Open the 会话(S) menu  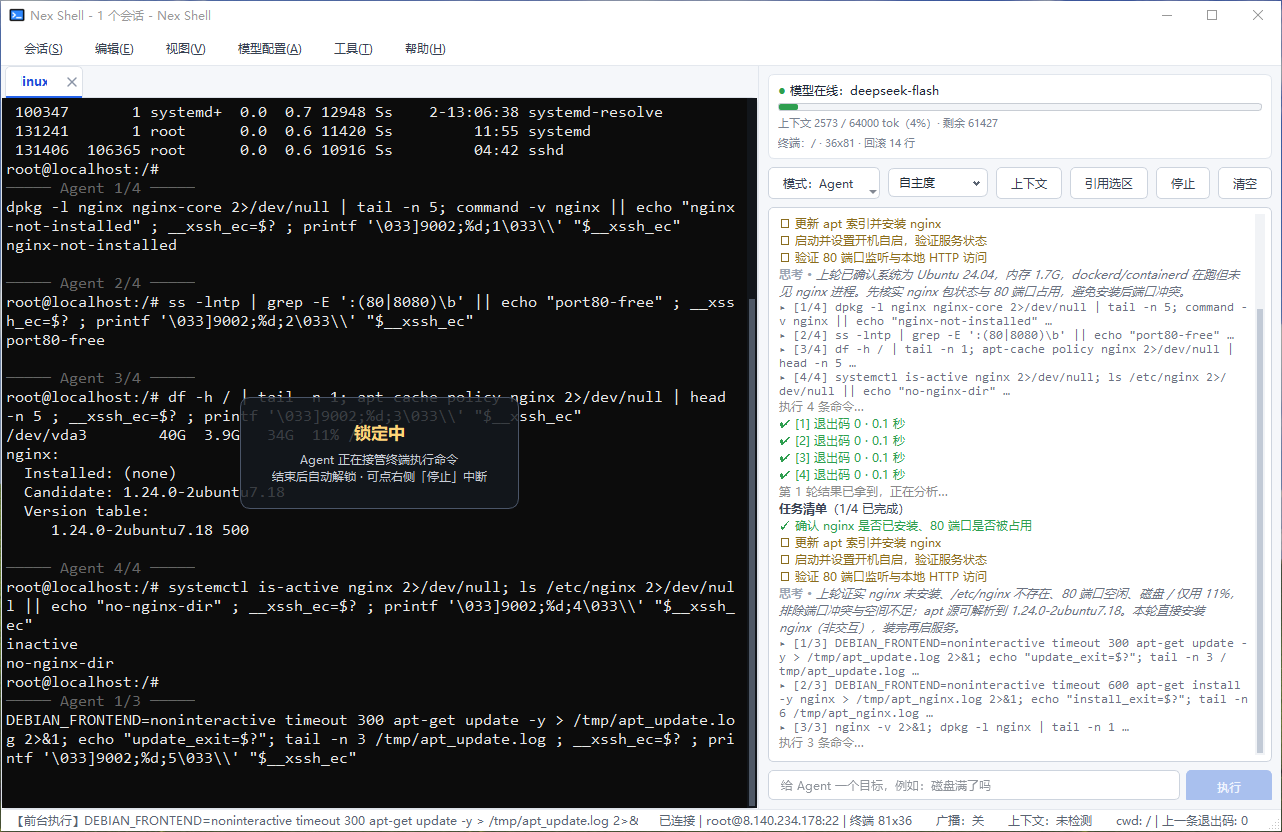pos(43,49)
